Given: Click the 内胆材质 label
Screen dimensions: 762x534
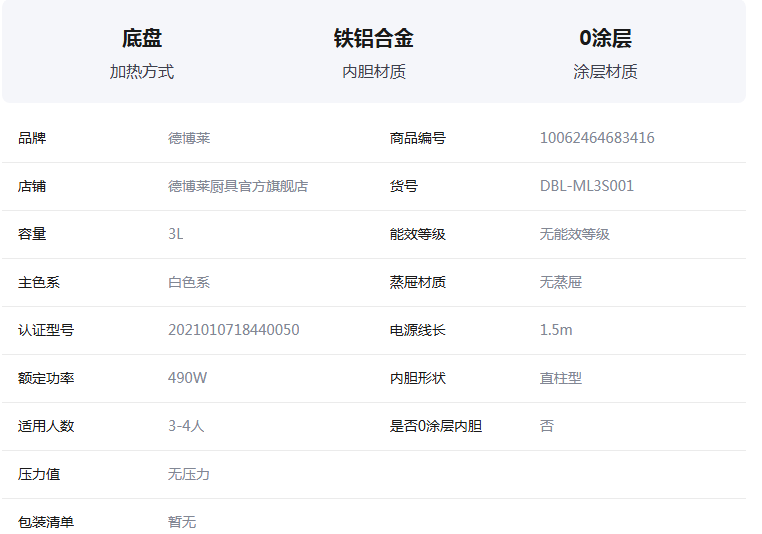Looking at the screenshot, I should point(374,72).
